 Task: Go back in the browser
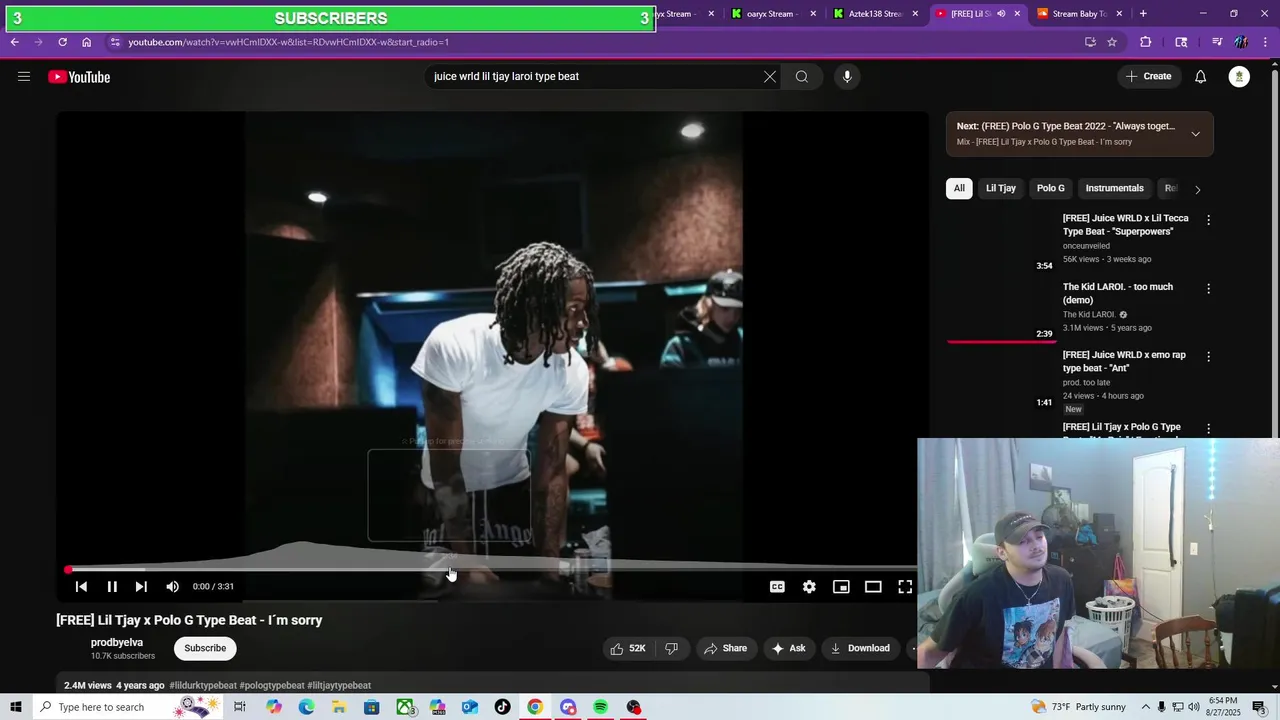tap(14, 42)
